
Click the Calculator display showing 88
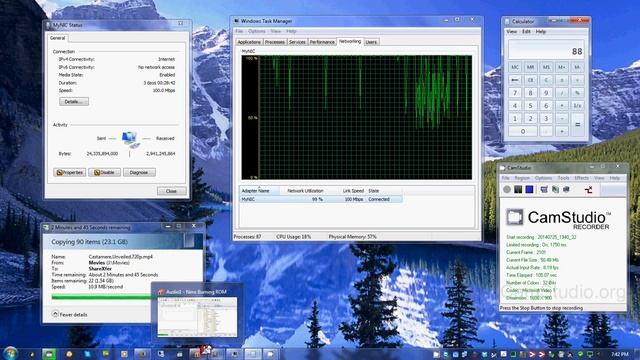coord(546,50)
